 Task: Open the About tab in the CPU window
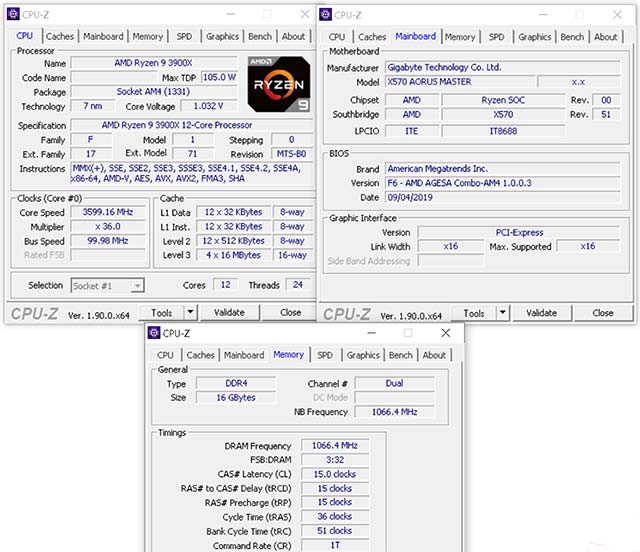[293, 36]
